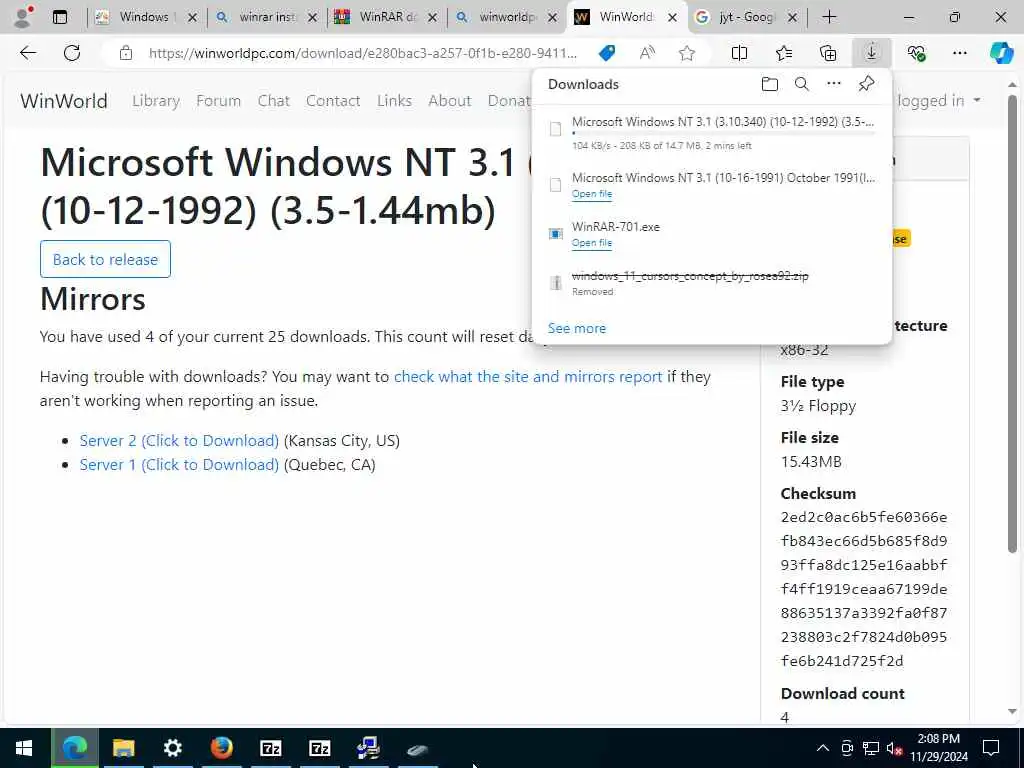Click Back to release button
This screenshot has width=1024, height=768.
click(x=105, y=259)
